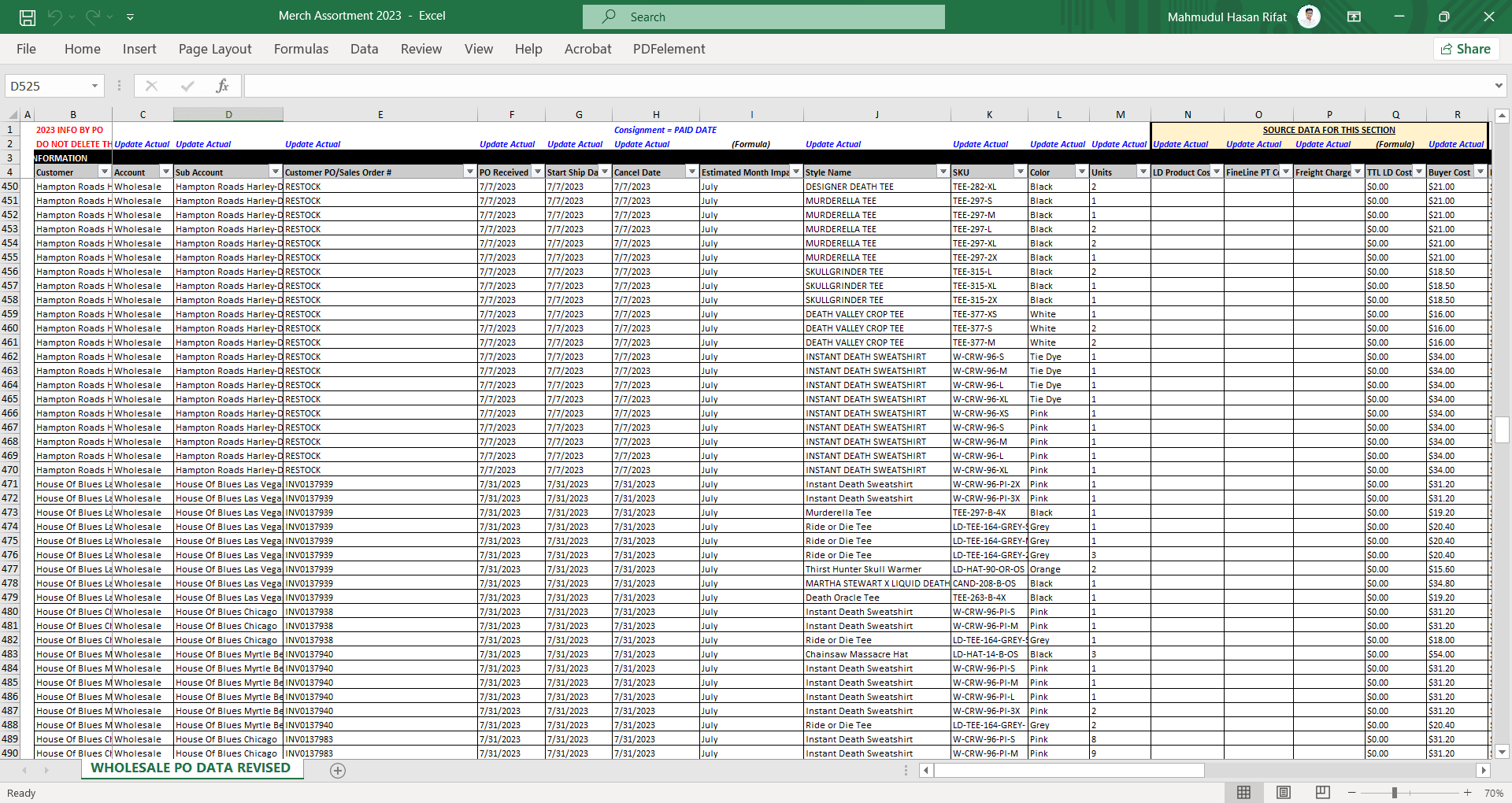Open the Review tab

(421, 49)
